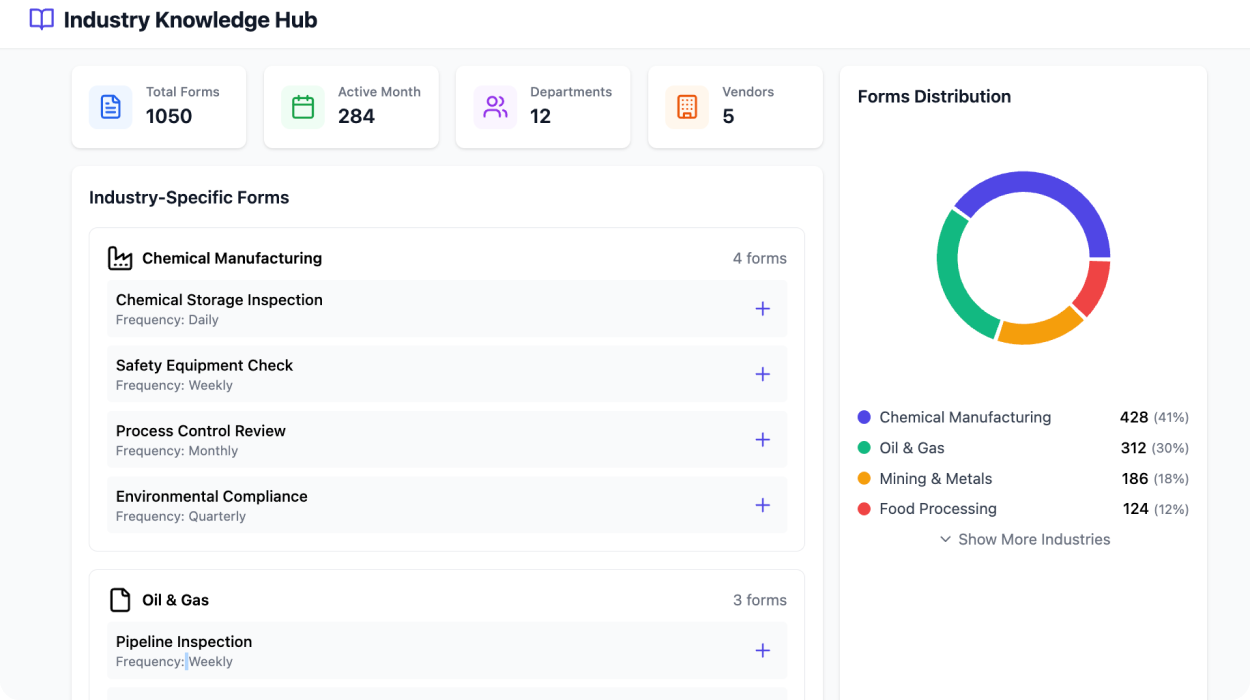Screen dimensions: 1250x700
Task: Click the '4 forms' count label
Action: coord(760,258)
